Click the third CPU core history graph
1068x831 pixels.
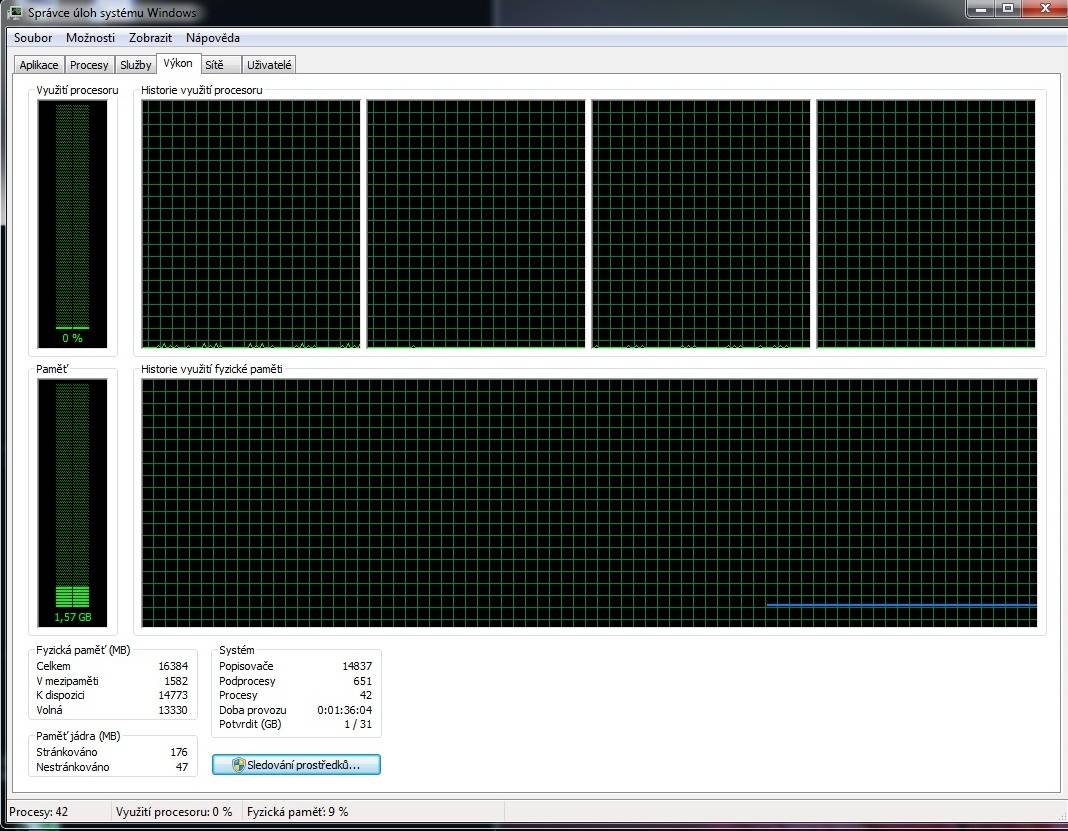coord(701,224)
